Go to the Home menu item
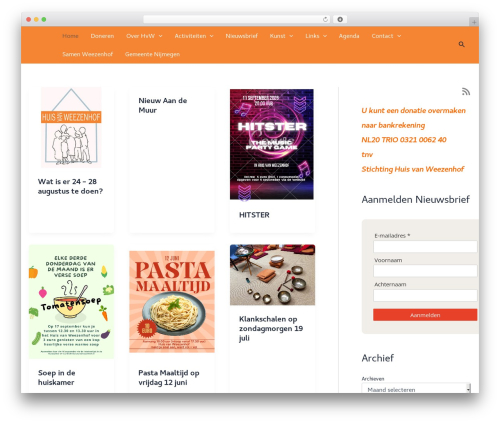The height and width of the screenshot is (423, 500). coord(70,36)
